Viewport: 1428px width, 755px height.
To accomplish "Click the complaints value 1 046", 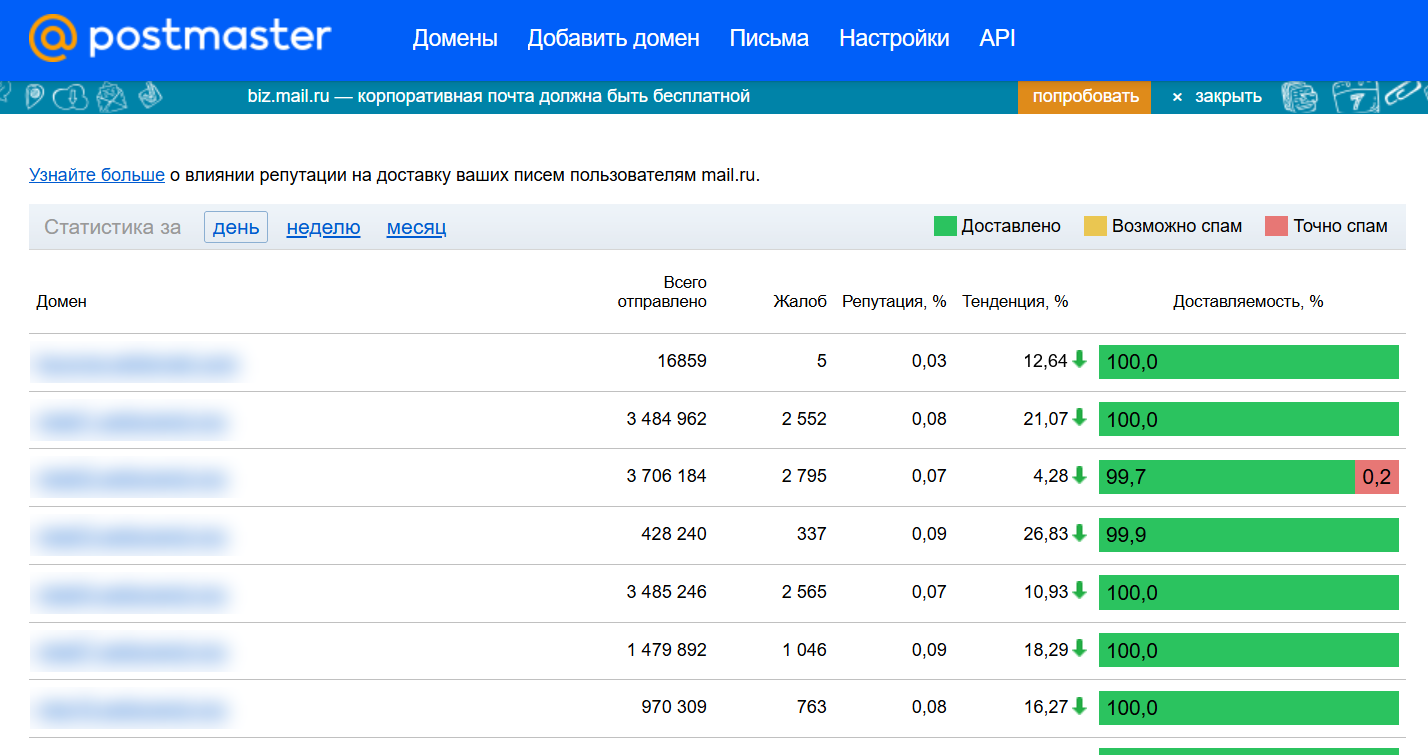I will click(804, 650).
